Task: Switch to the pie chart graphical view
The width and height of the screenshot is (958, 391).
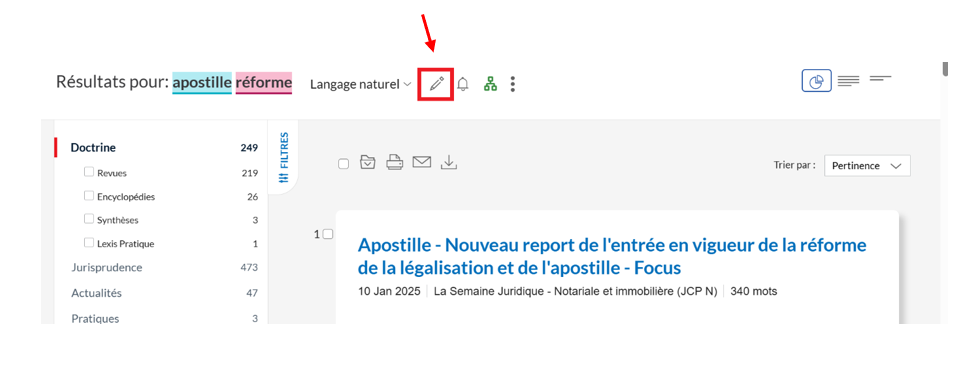Action: 817,81
